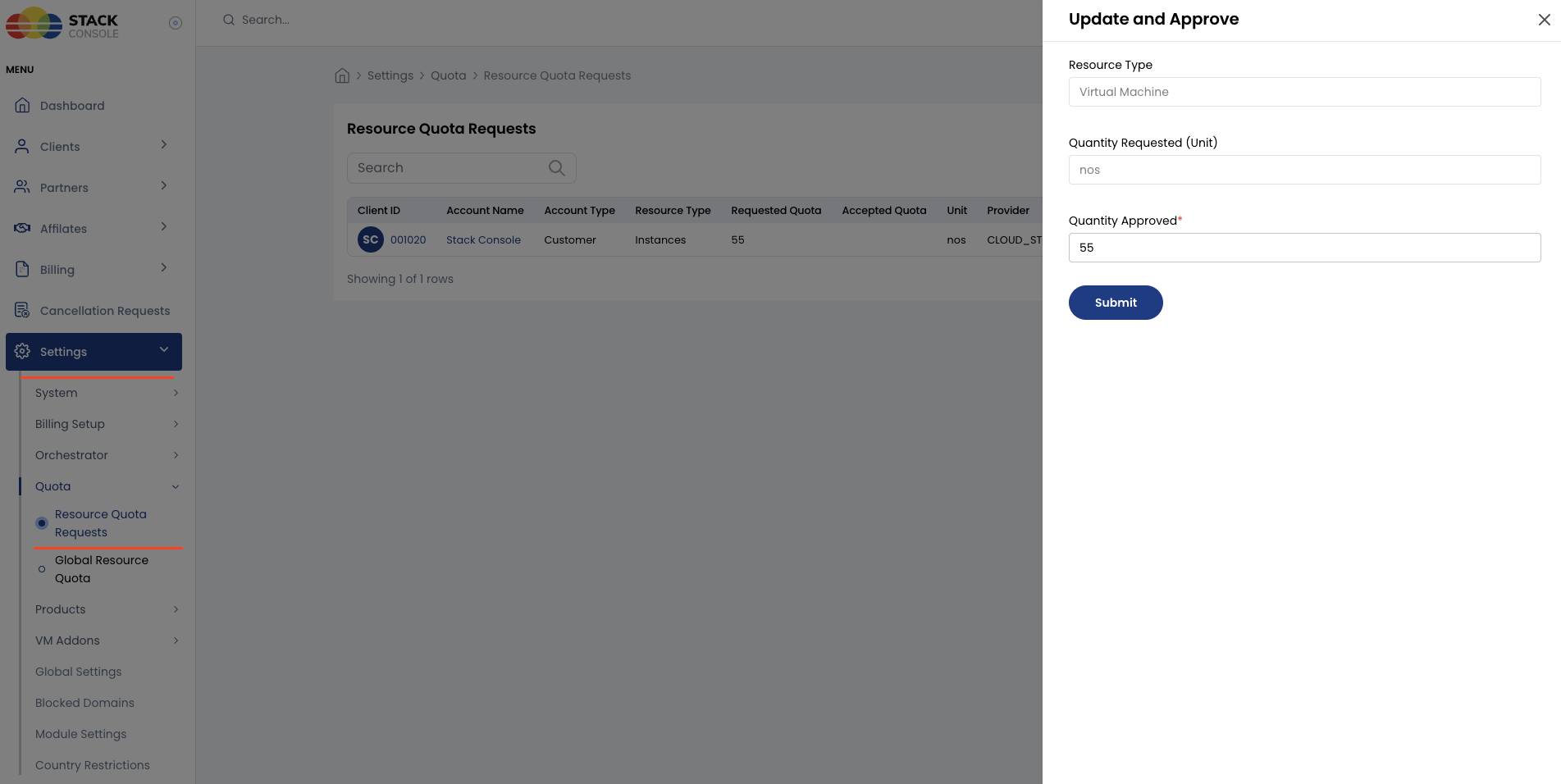The image size is (1561, 784).
Task: Submit the quota approval
Action: point(1116,303)
